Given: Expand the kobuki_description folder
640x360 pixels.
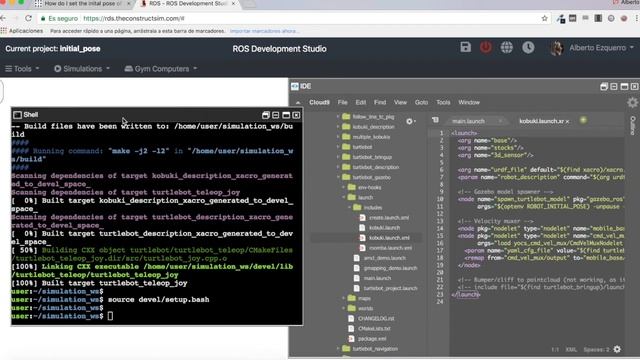Looking at the screenshot, I should (338, 127).
